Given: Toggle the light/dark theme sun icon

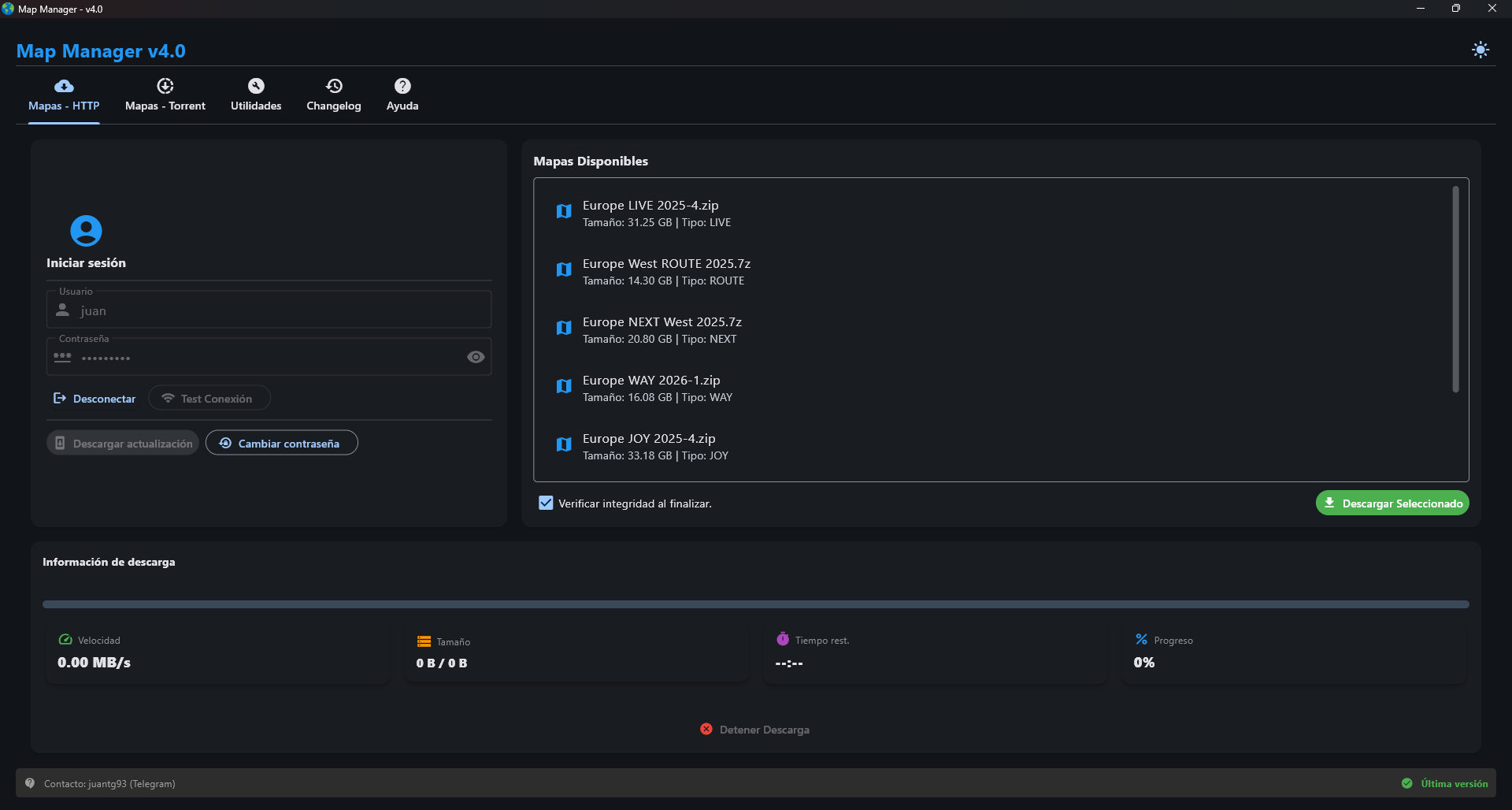Looking at the screenshot, I should pos(1480,50).
